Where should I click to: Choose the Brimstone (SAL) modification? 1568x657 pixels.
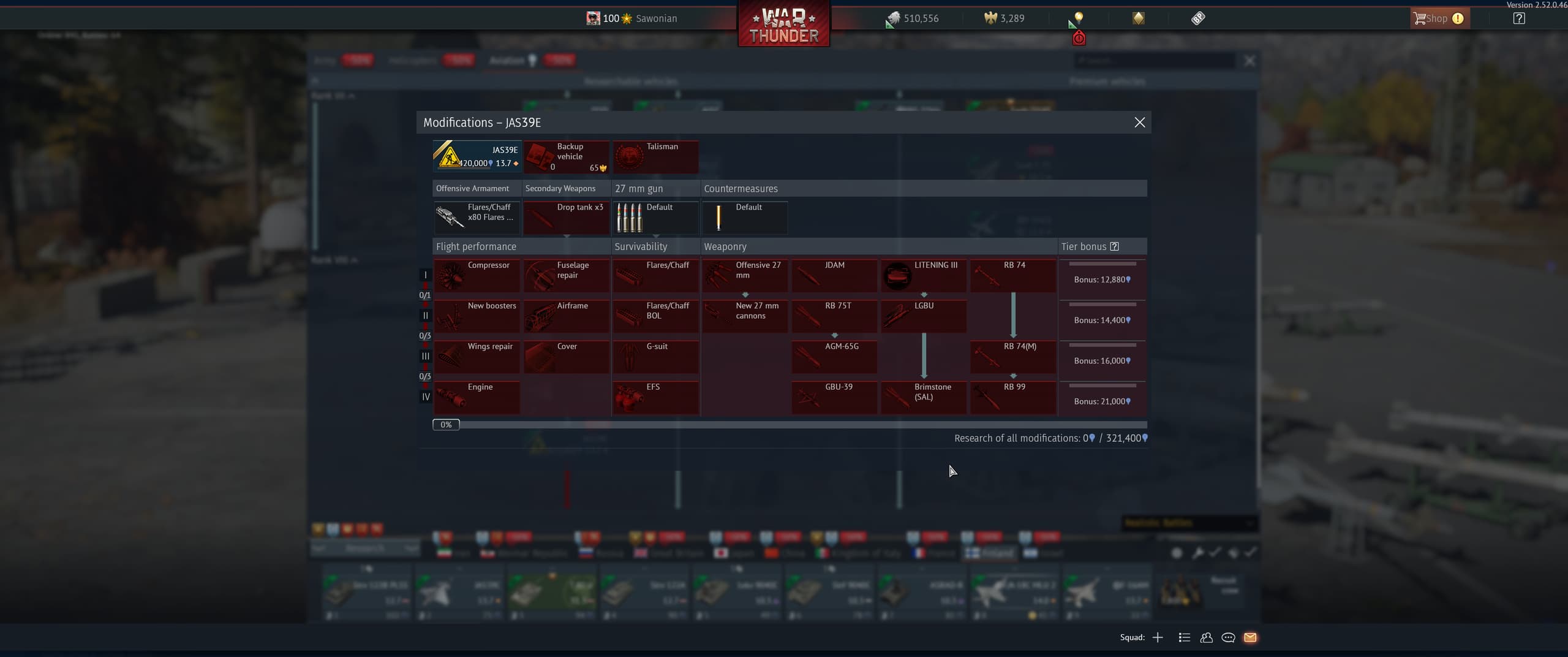coord(923,398)
